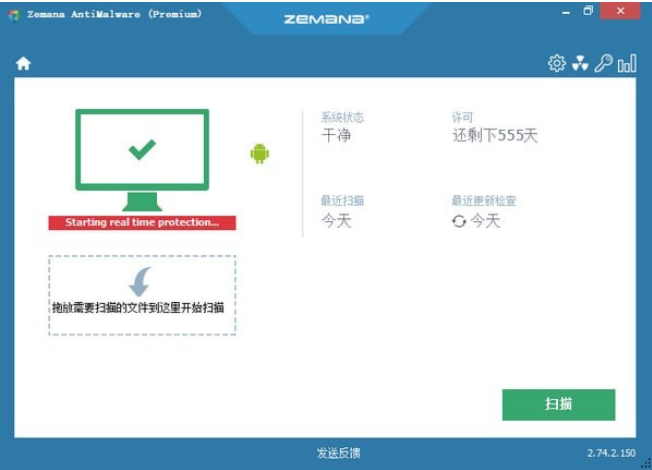The height and width of the screenshot is (470, 652).
Task: Click the version number 2.74.2.150
Action: pyautogui.click(x=611, y=453)
